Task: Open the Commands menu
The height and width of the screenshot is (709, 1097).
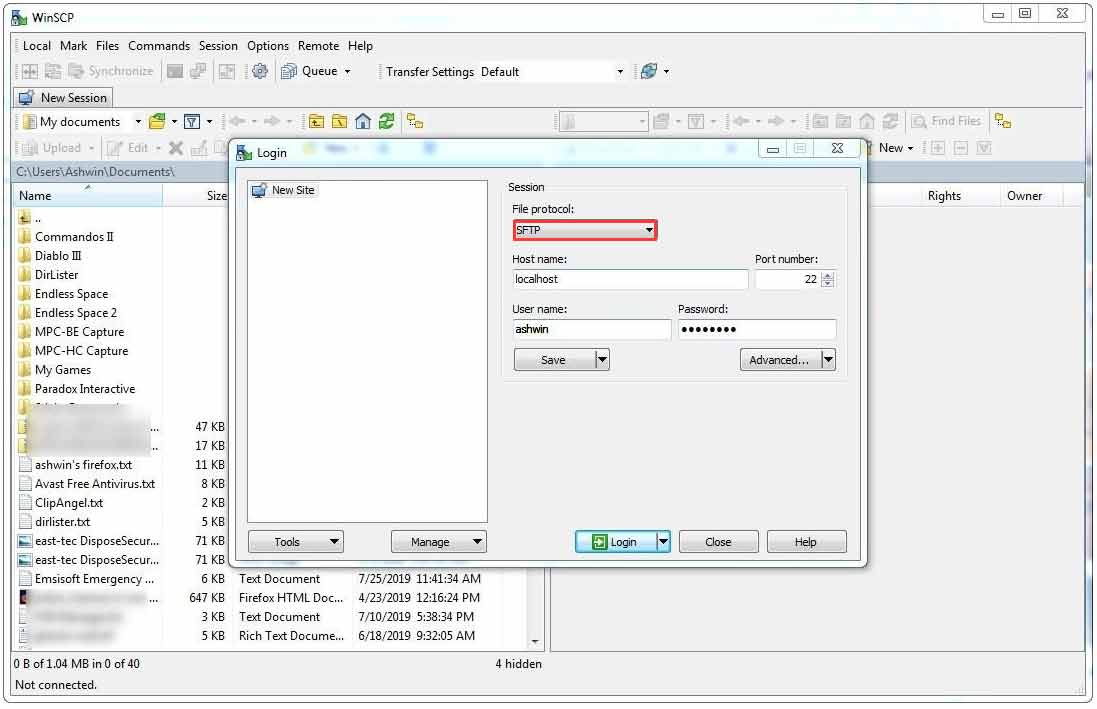Action: tap(159, 46)
